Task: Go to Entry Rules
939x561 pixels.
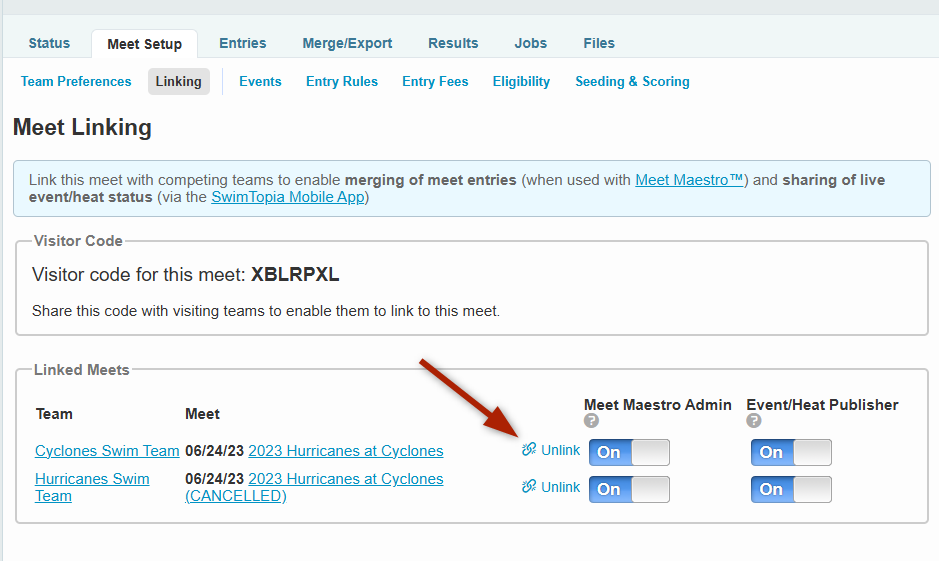Action: click(342, 81)
